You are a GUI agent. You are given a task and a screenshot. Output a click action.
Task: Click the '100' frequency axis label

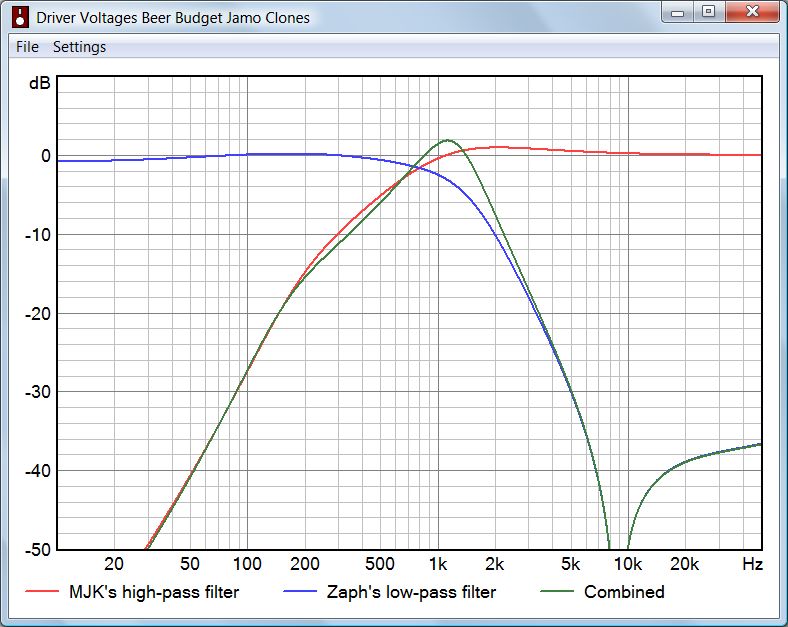[247, 564]
